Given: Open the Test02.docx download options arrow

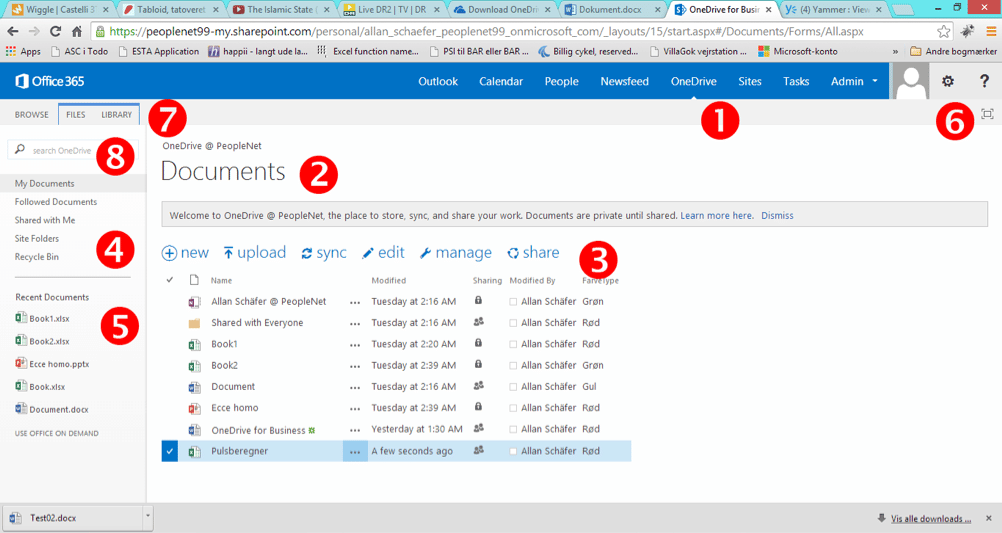Looking at the screenshot, I should [148, 517].
